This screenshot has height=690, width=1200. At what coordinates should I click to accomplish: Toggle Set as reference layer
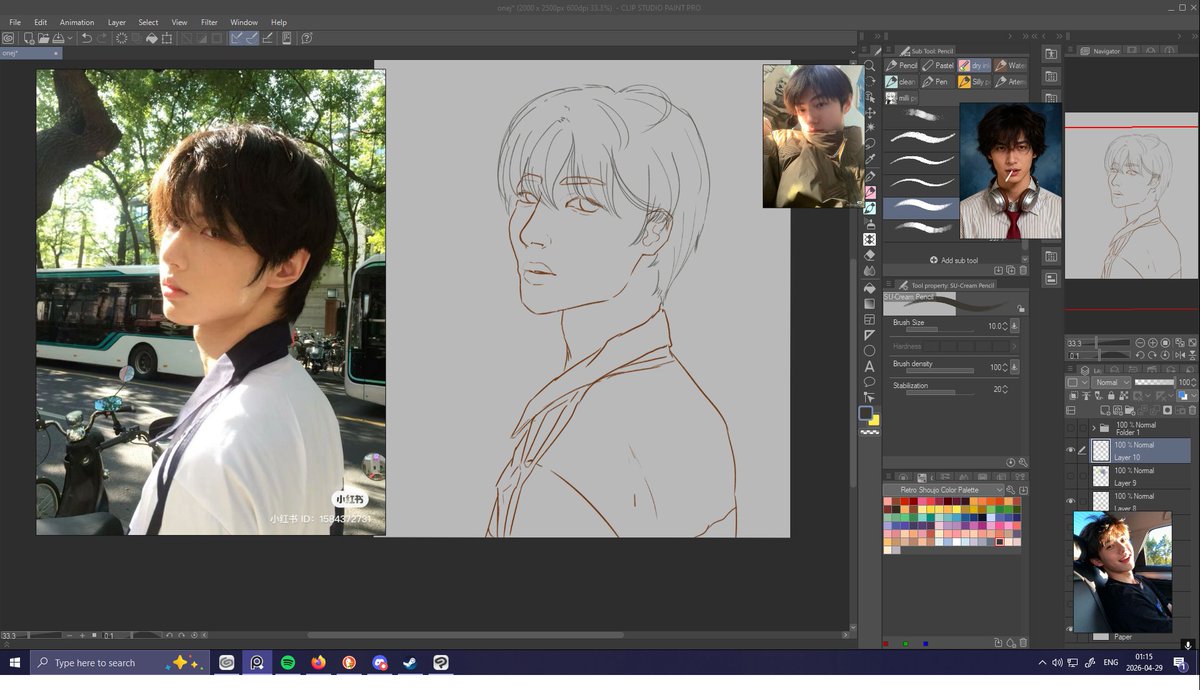click(x=1086, y=395)
